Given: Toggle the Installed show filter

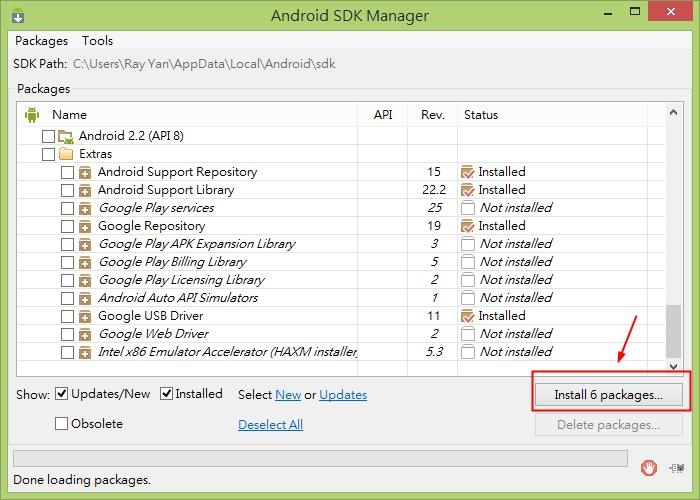Looking at the screenshot, I should click(x=167, y=394).
